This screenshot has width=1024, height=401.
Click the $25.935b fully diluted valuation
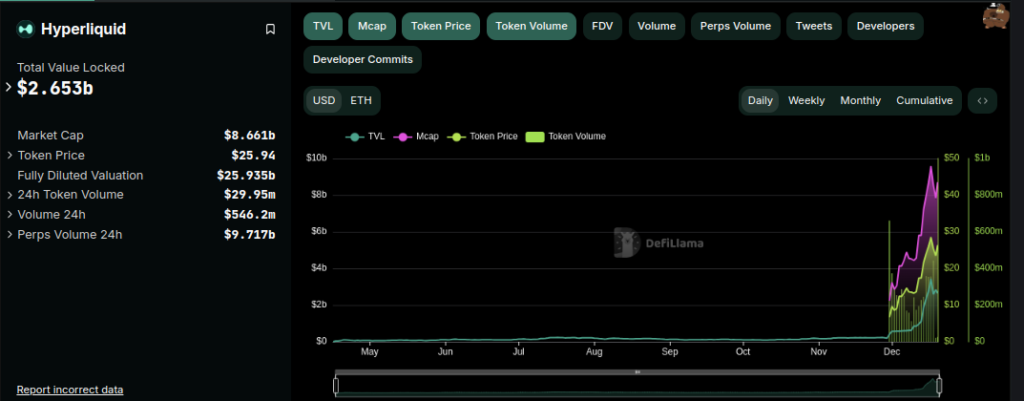[x=246, y=175]
